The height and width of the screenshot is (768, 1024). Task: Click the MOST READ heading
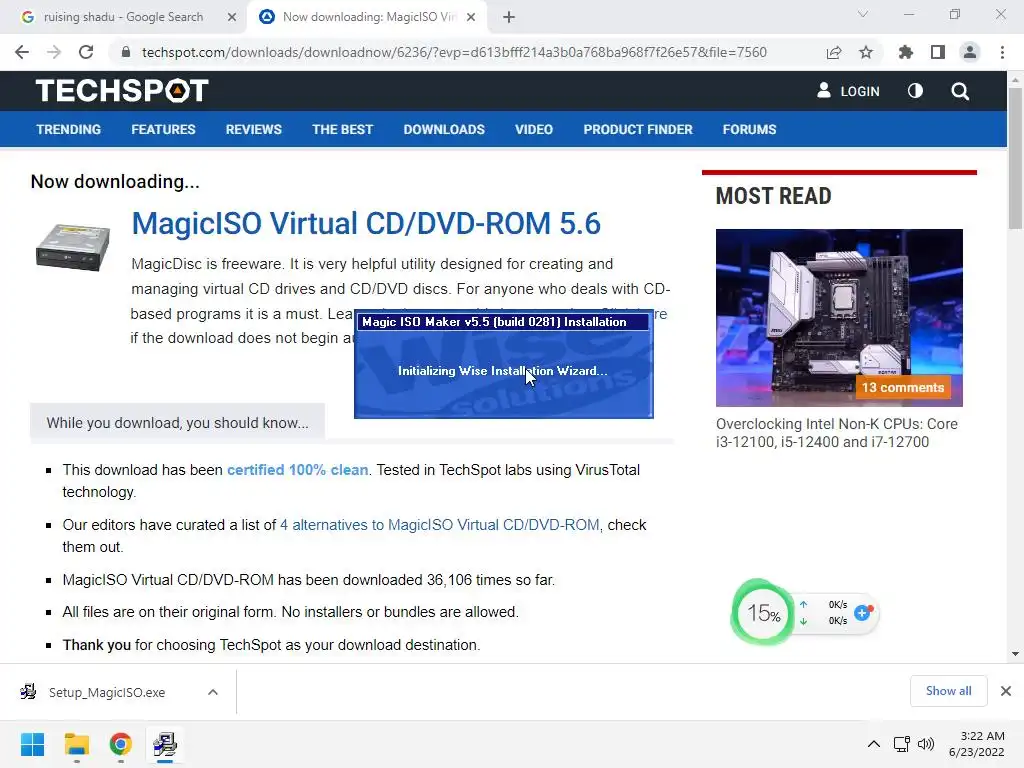(773, 196)
